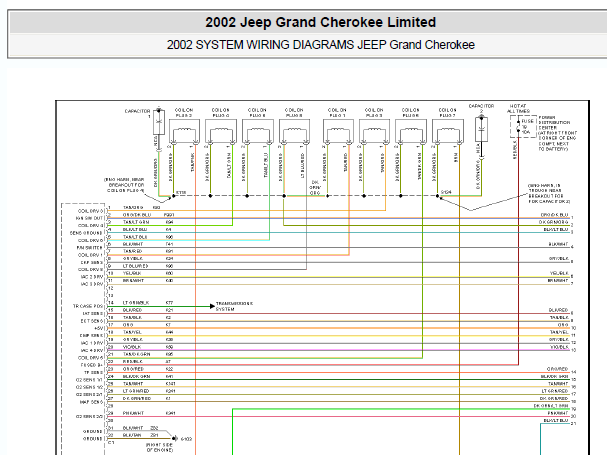Click the '(RIGHT SIDE OF ENGINE)' ground note

159,448
